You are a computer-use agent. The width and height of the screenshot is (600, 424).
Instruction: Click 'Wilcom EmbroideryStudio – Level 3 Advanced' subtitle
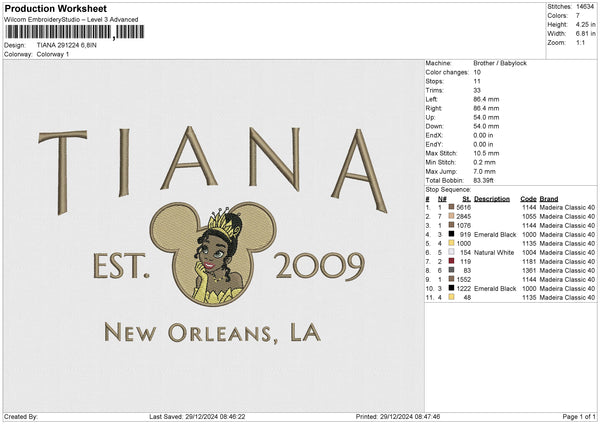click(x=71, y=20)
